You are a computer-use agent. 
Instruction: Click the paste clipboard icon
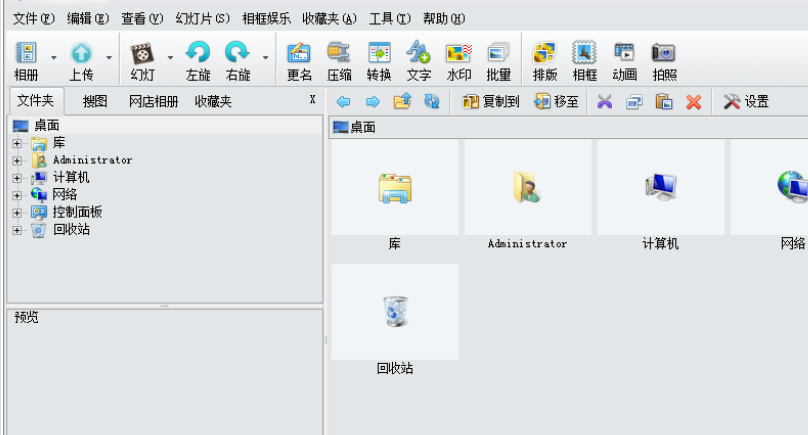[x=664, y=102]
